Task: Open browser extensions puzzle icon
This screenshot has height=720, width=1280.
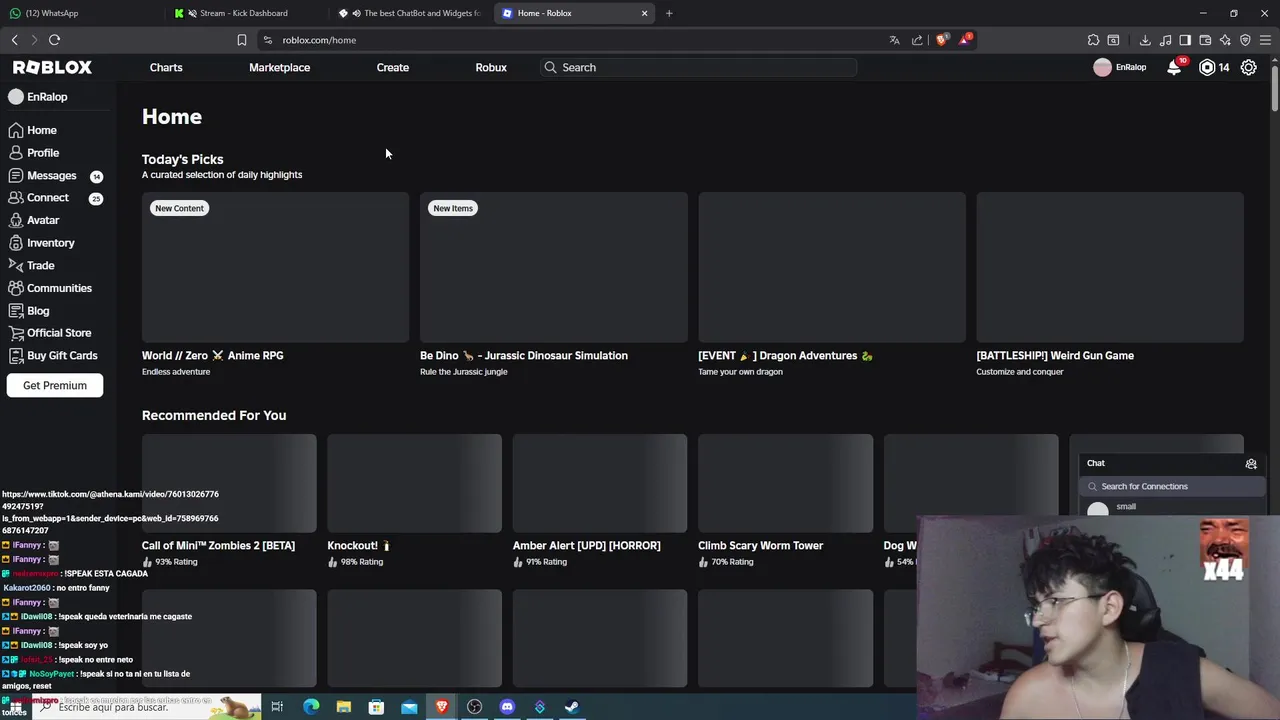Action: [1093, 40]
